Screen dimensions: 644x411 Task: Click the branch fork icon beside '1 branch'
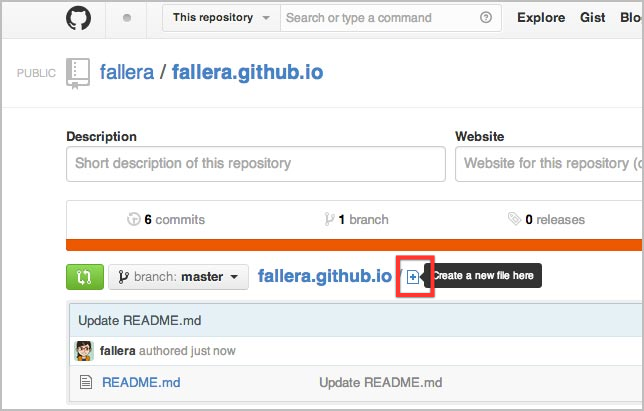click(x=329, y=219)
